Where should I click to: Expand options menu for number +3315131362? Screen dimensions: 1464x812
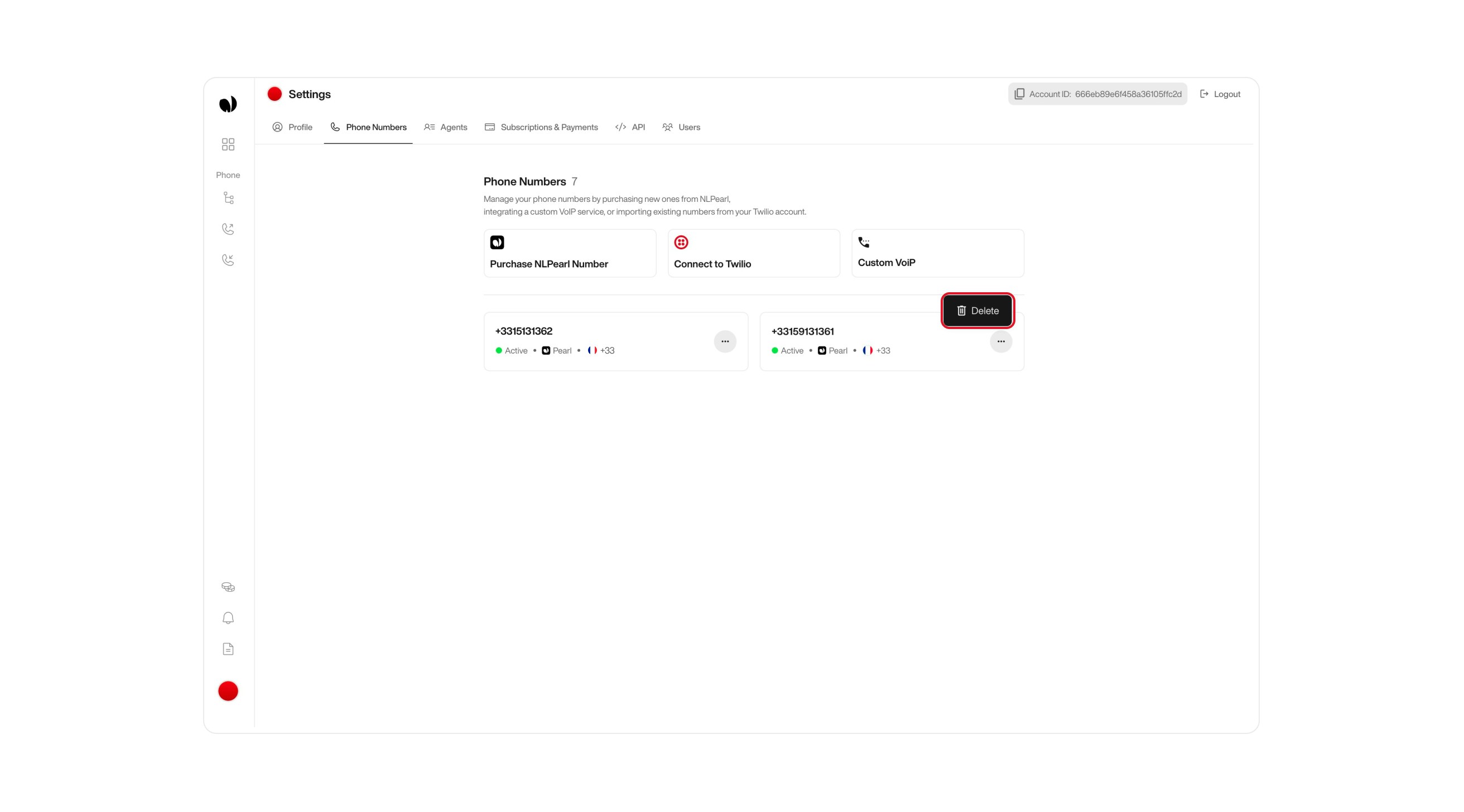pos(725,341)
